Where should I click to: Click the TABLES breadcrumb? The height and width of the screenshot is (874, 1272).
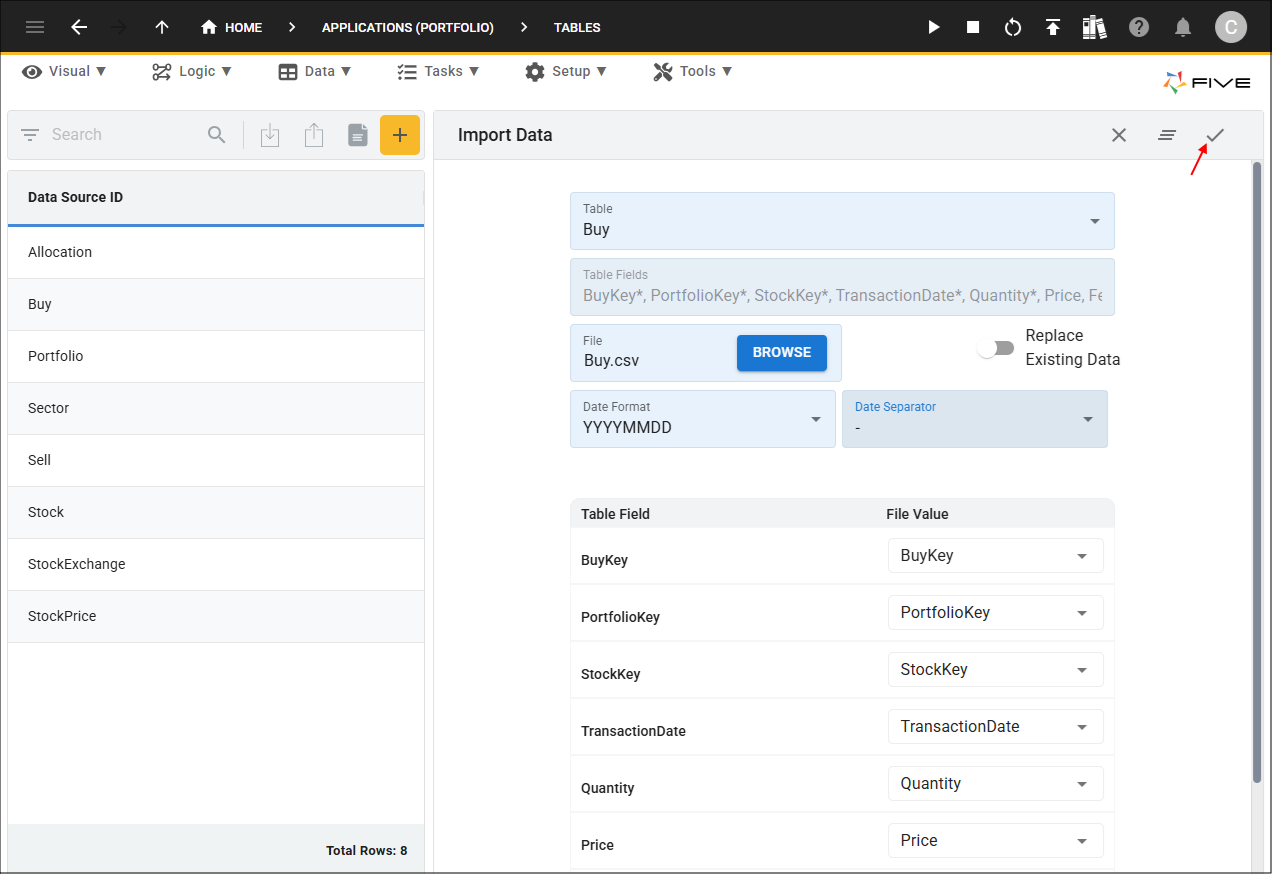[577, 28]
